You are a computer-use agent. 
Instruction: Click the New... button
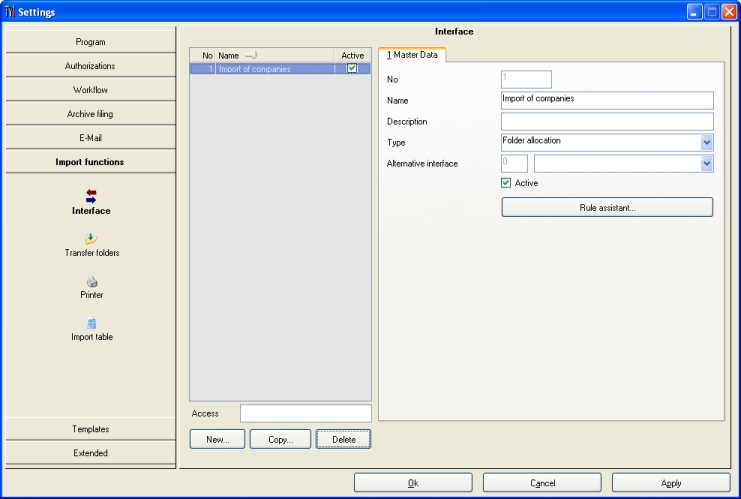(217, 439)
